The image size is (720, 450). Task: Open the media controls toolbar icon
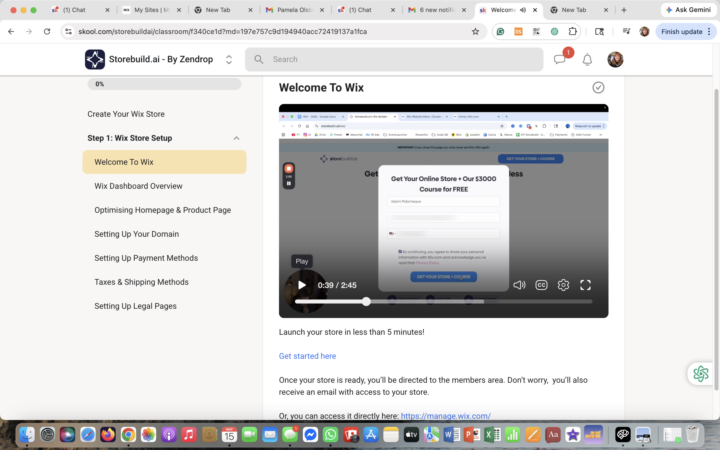[x=626, y=31]
